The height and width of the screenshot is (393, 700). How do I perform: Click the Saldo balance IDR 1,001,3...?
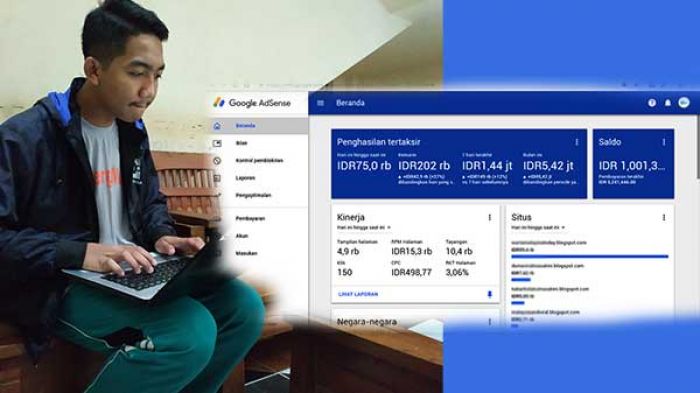(x=632, y=166)
